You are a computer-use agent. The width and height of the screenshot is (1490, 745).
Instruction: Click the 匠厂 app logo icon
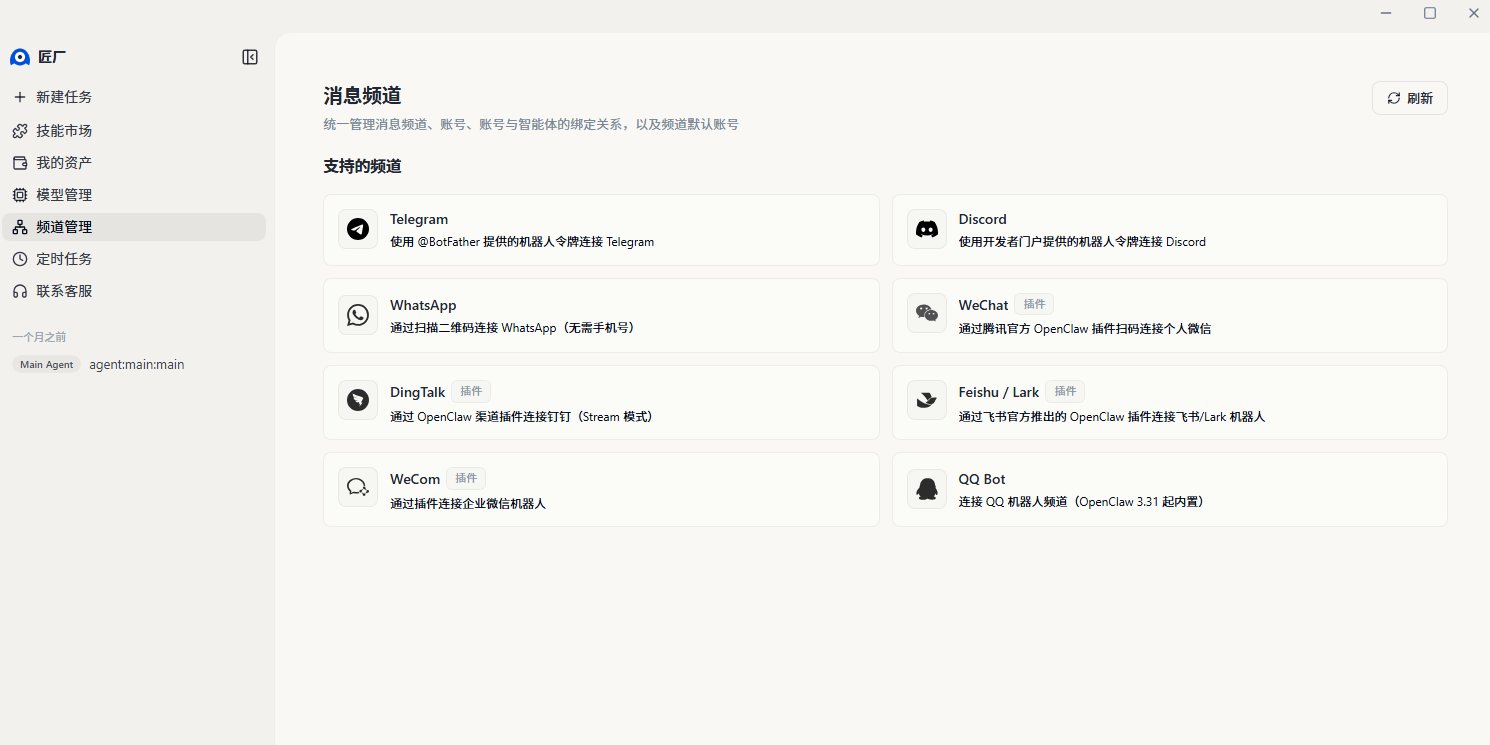tap(20, 57)
